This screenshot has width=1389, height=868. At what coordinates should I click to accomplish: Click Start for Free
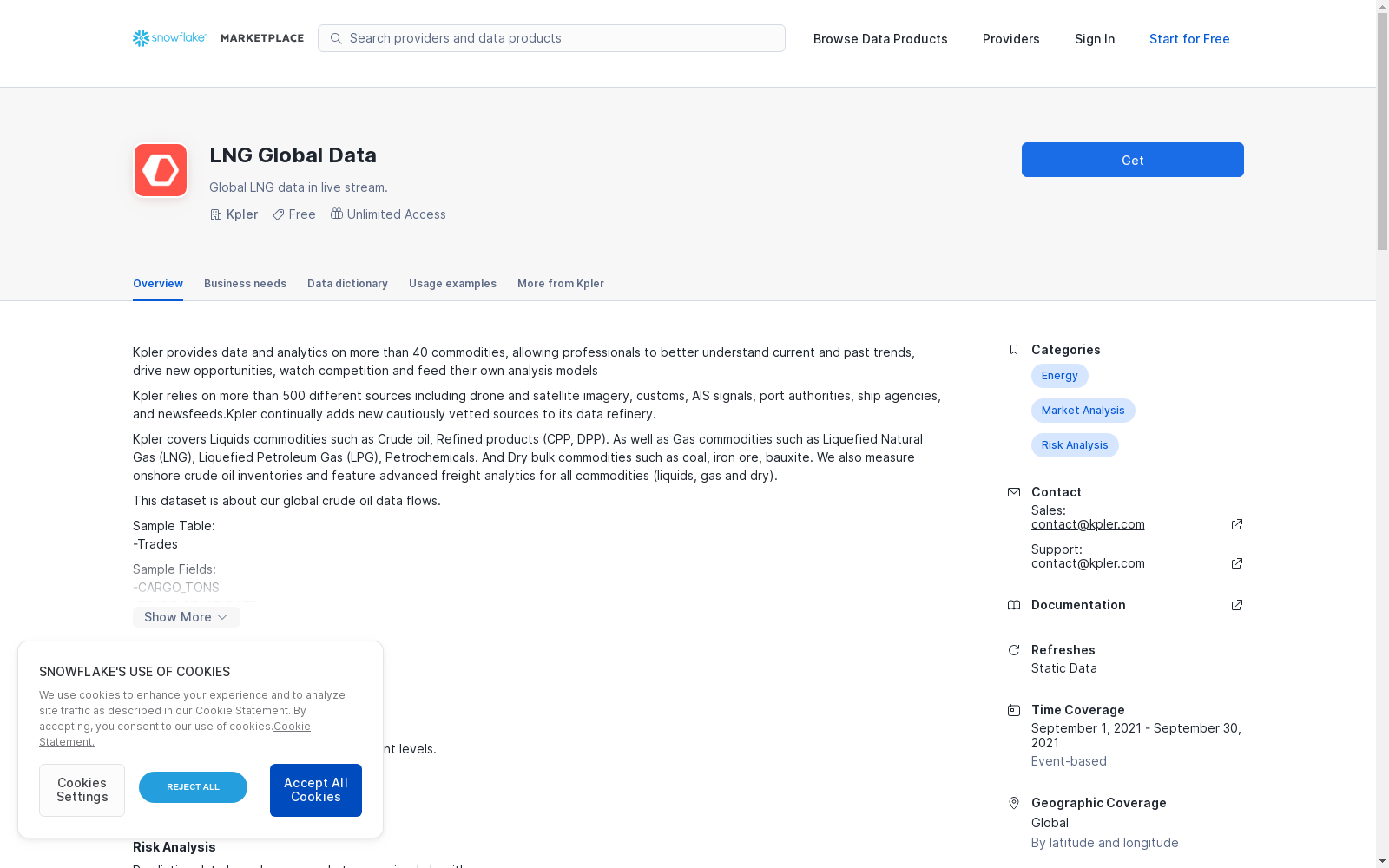(1189, 39)
